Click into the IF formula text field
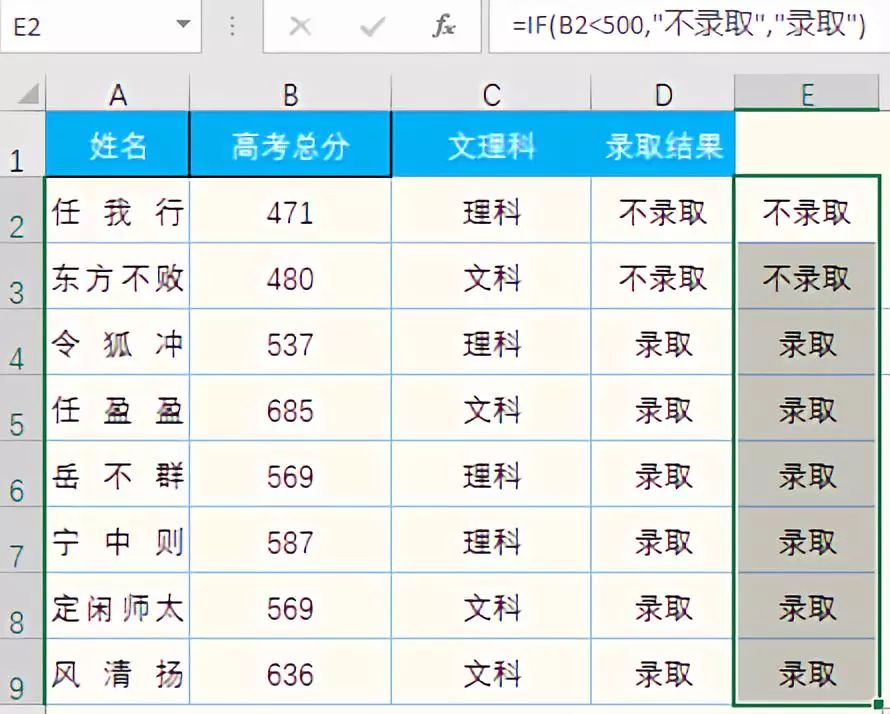 (688, 27)
